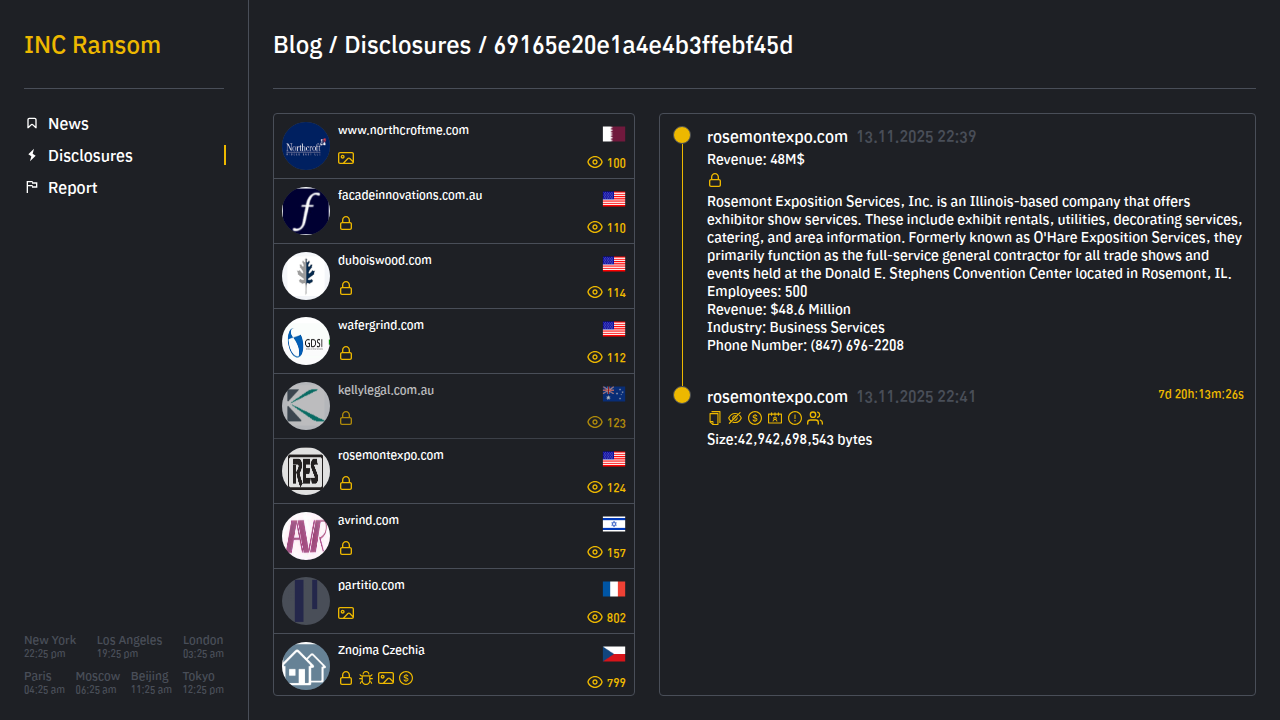The image size is (1280, 720).
Task: Click the image icon under partitio.com
Action: coord(346,613)
